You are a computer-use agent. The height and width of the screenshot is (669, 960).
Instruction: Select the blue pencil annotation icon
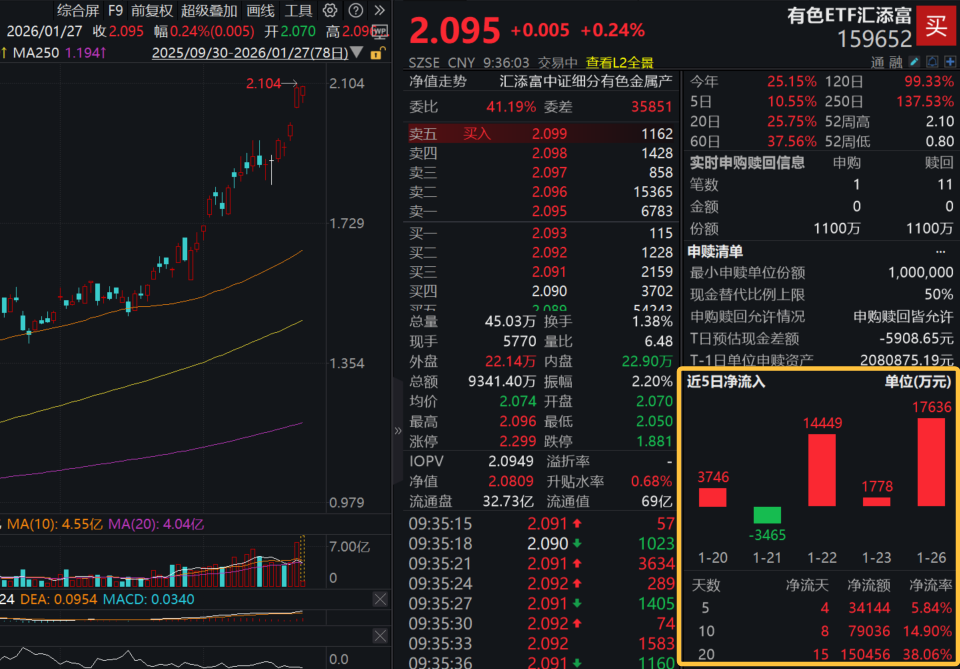tap(914, 62)
